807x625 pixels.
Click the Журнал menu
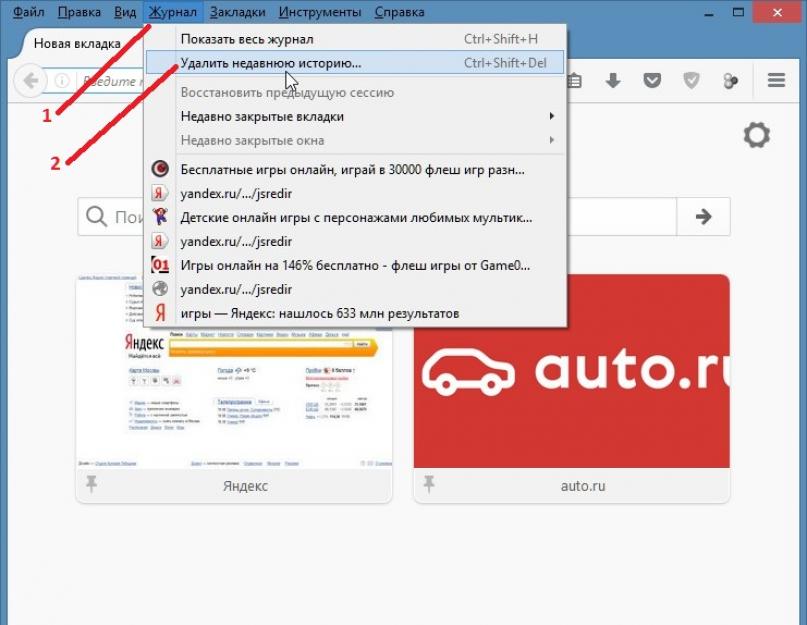[x=173, y=12]
